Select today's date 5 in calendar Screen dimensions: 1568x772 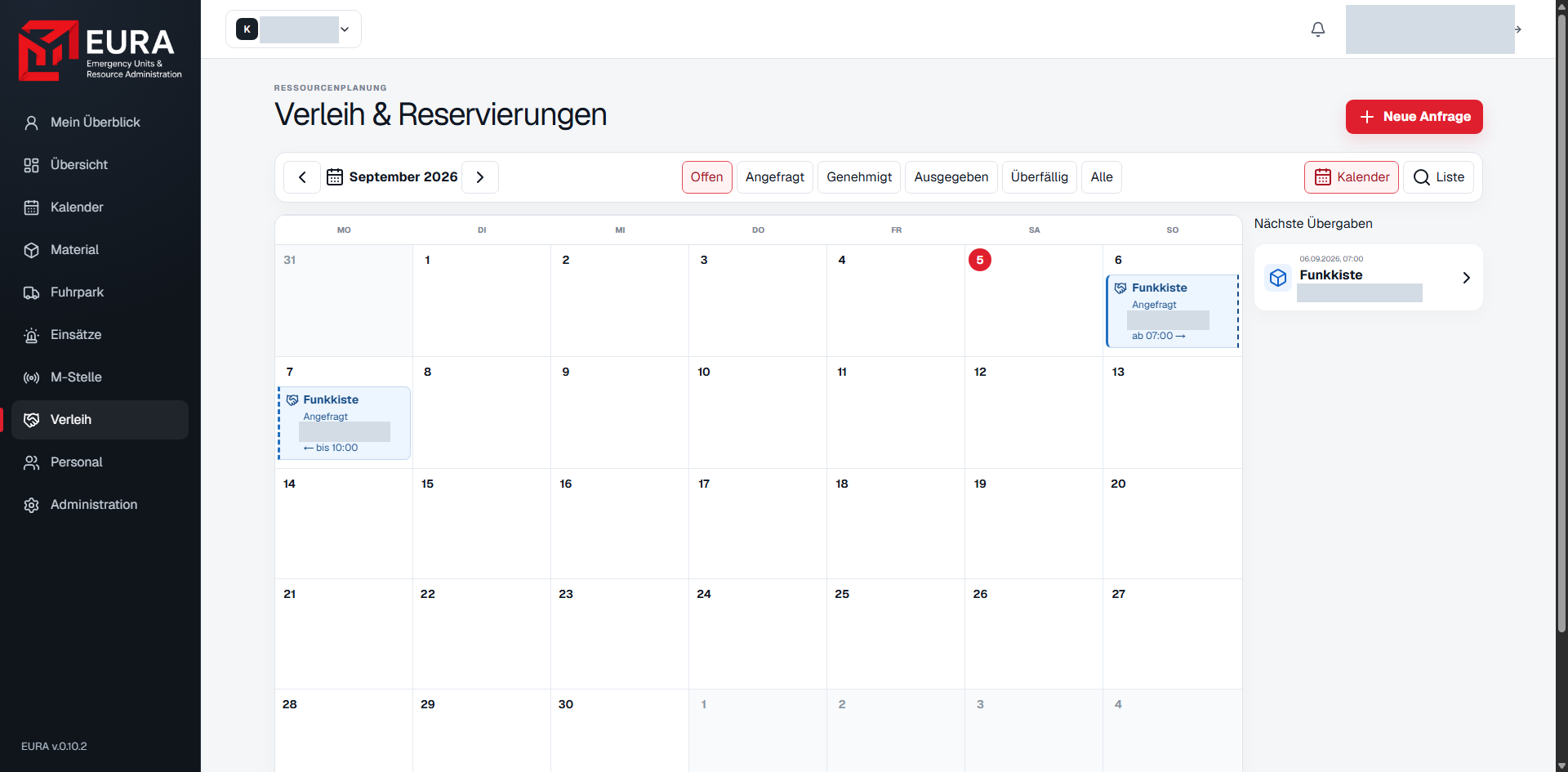[980, 261]
